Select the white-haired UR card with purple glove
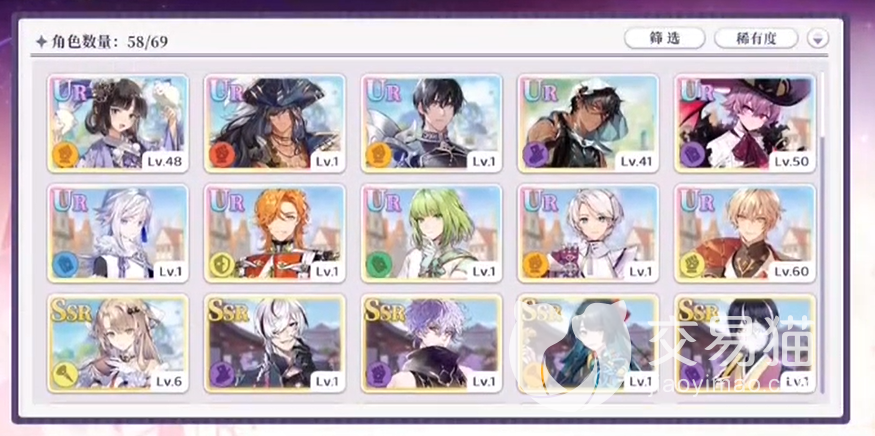The width and height of the screenshot is (875, 436). click(x=589, y=233)
